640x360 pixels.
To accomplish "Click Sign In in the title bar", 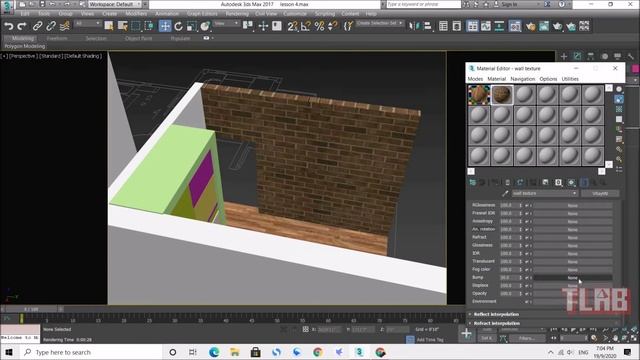I will tap(509, 4).
